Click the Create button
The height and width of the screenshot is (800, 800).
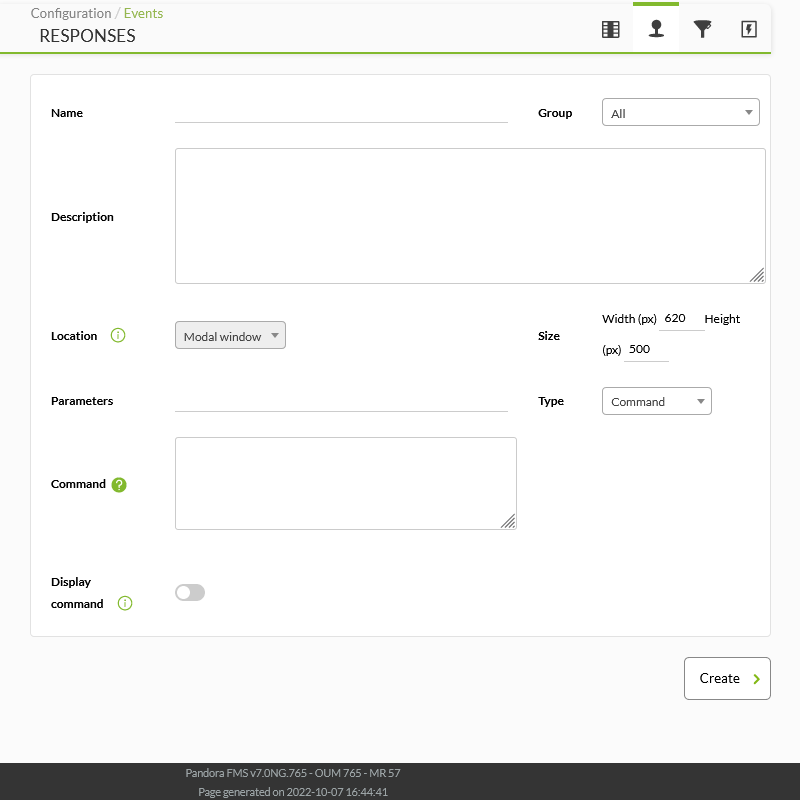point(727,679)
